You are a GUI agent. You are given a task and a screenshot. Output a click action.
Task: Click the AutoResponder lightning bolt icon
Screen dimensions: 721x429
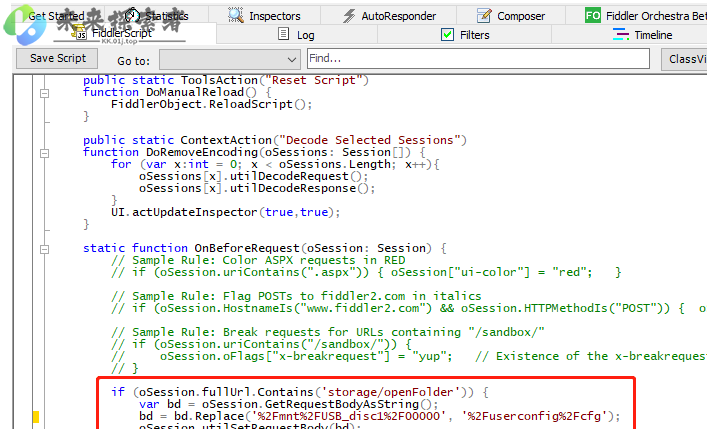click(349, 15)
